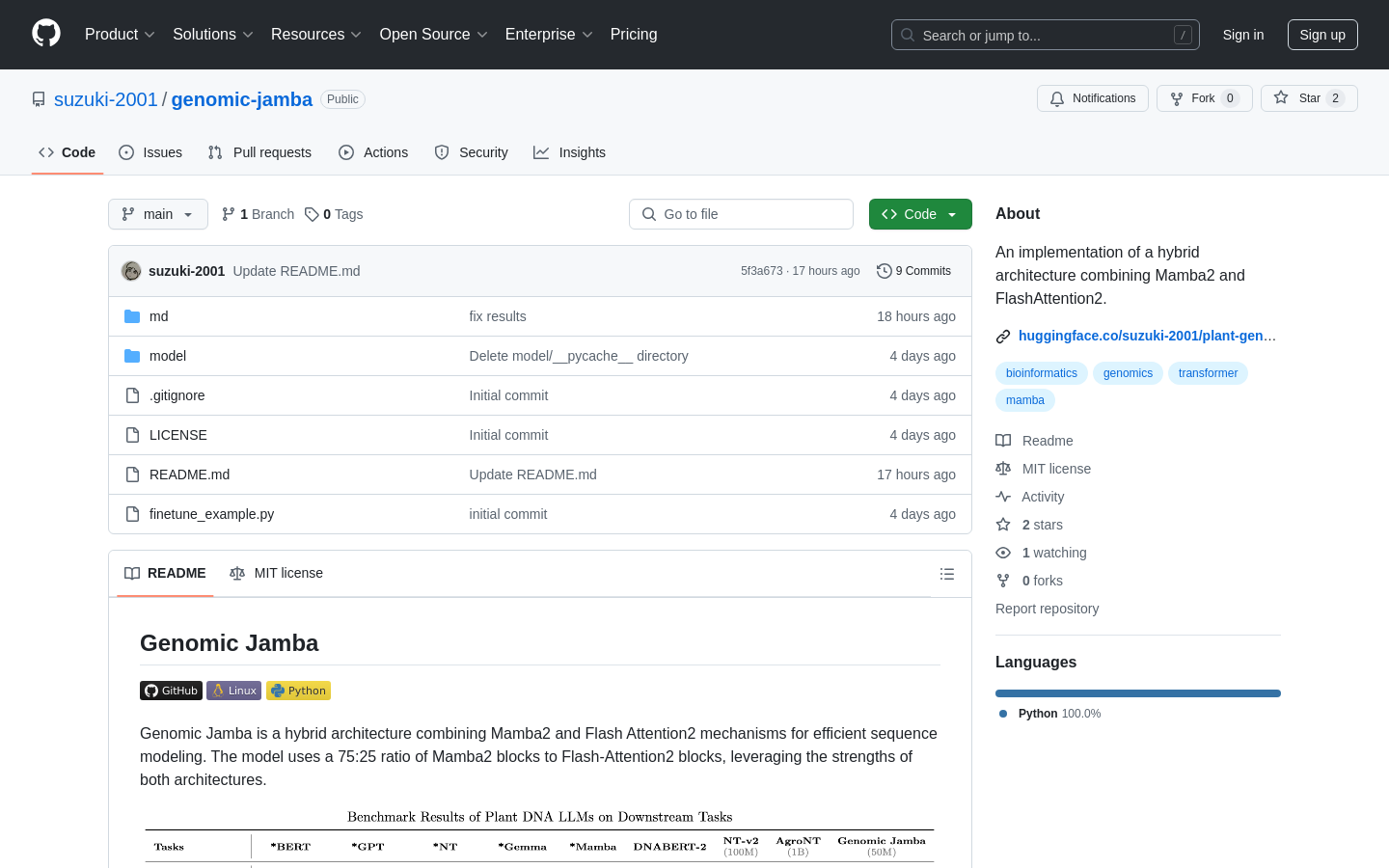Click the Python language bar
Image resolution: width=1389 pixels, height=868 pixels.
point(1137,693)
